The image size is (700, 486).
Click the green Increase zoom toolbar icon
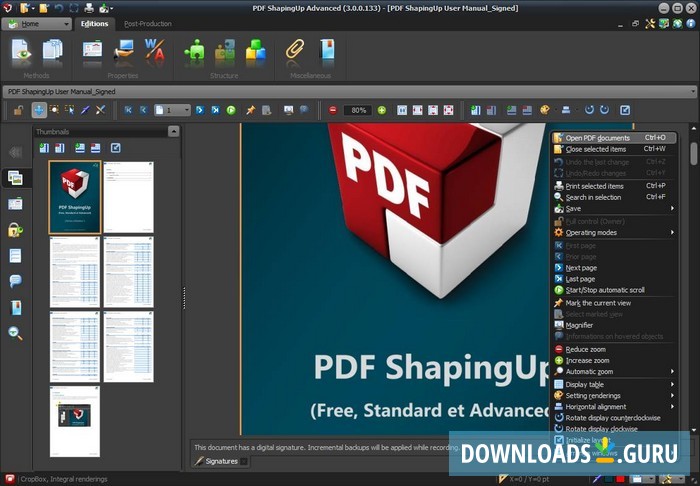coord(382,110)
